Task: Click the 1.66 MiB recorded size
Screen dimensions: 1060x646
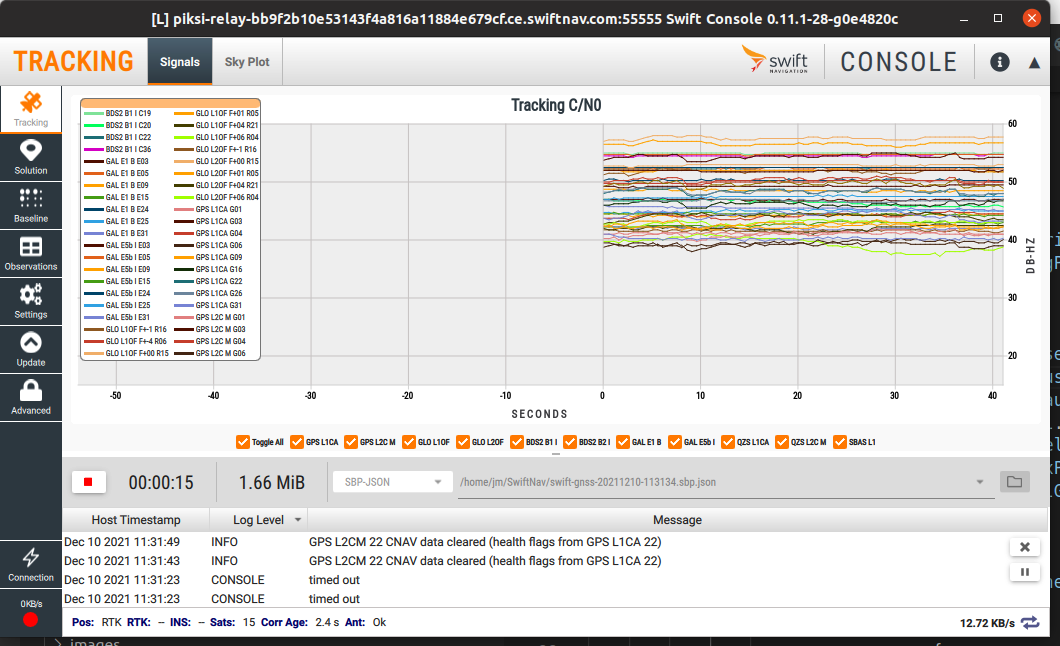Action: [272, 482]
